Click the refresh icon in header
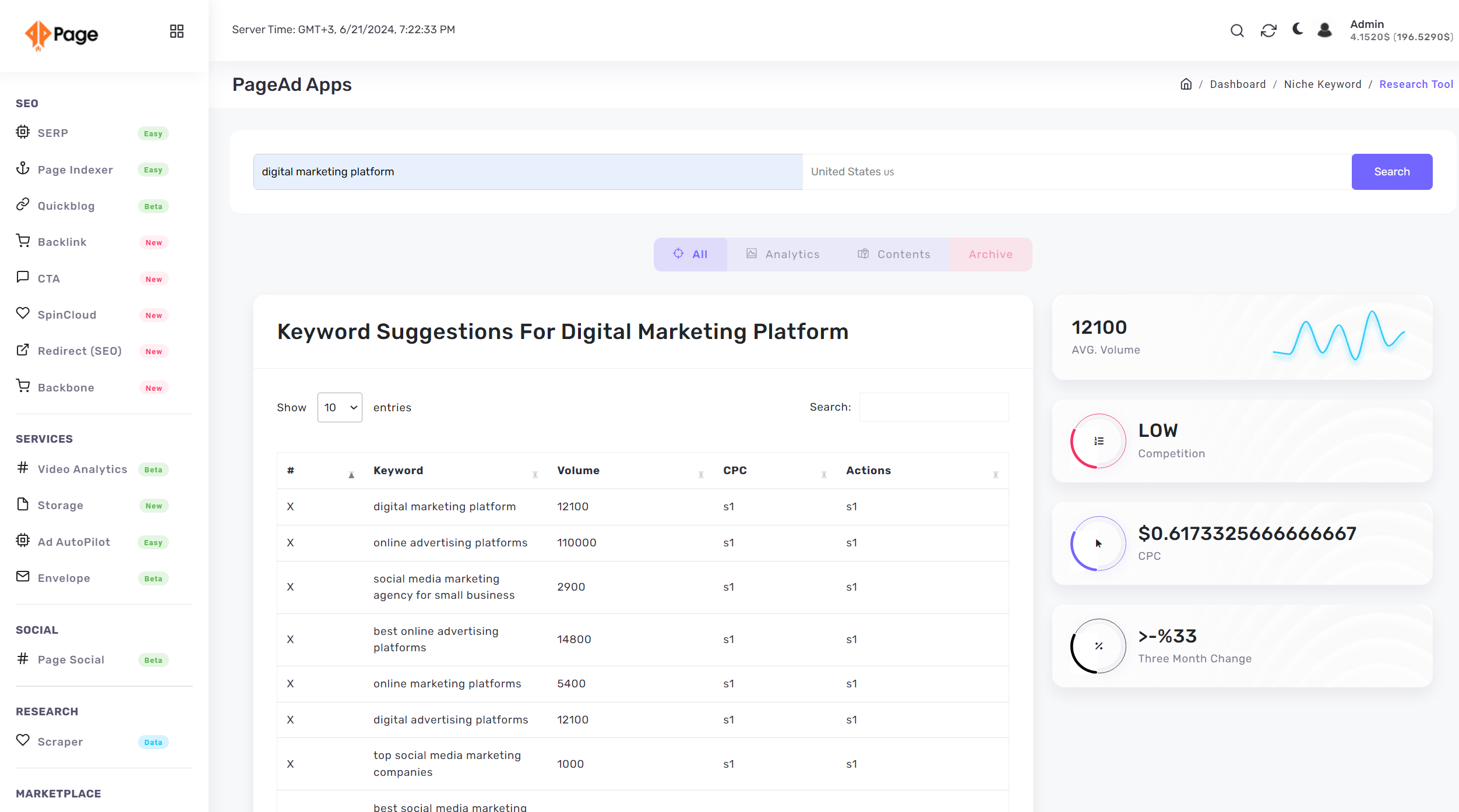The height and width of the screenshot is (812, 1459). (1268, 30)
